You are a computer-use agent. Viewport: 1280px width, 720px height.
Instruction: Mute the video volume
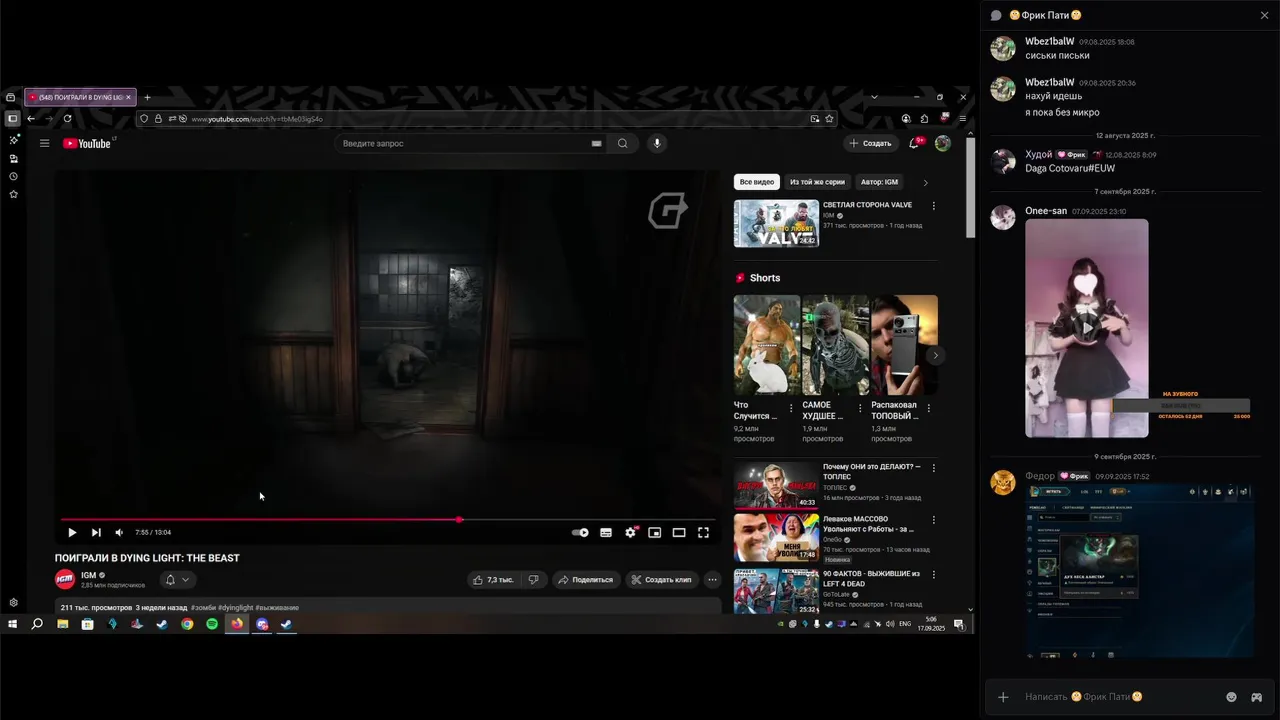point(119,533)
